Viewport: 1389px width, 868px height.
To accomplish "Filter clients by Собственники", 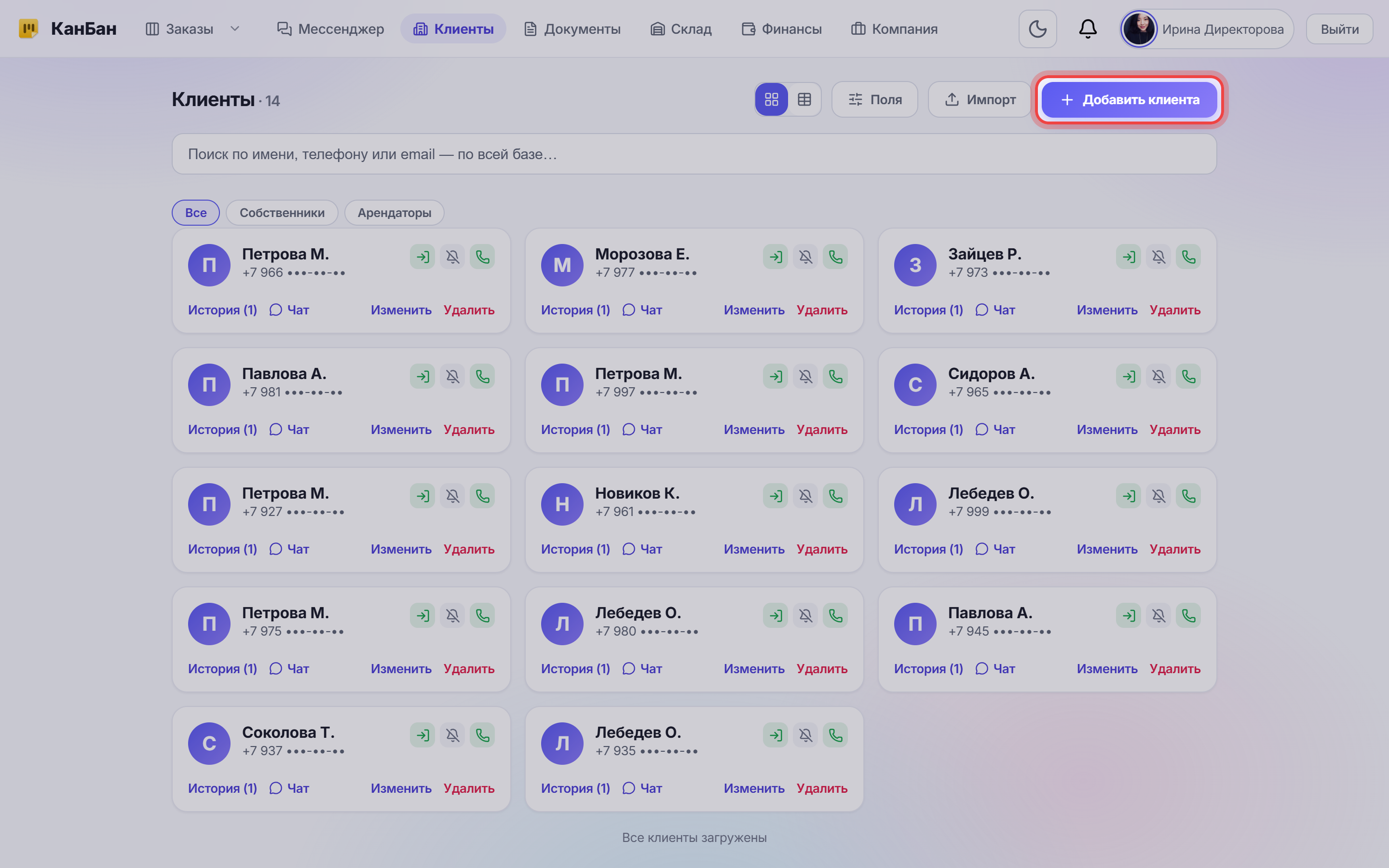I will click(x=282, y=212).
